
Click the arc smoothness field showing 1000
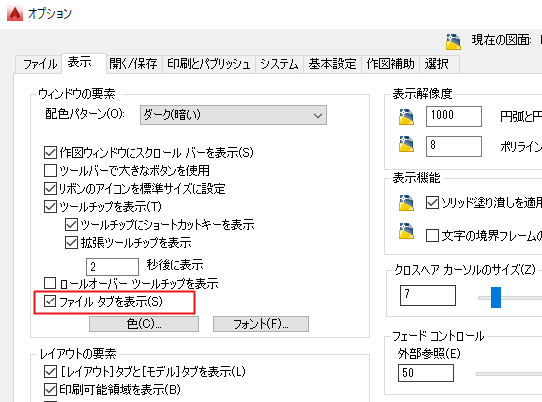[x=454, y=116]
